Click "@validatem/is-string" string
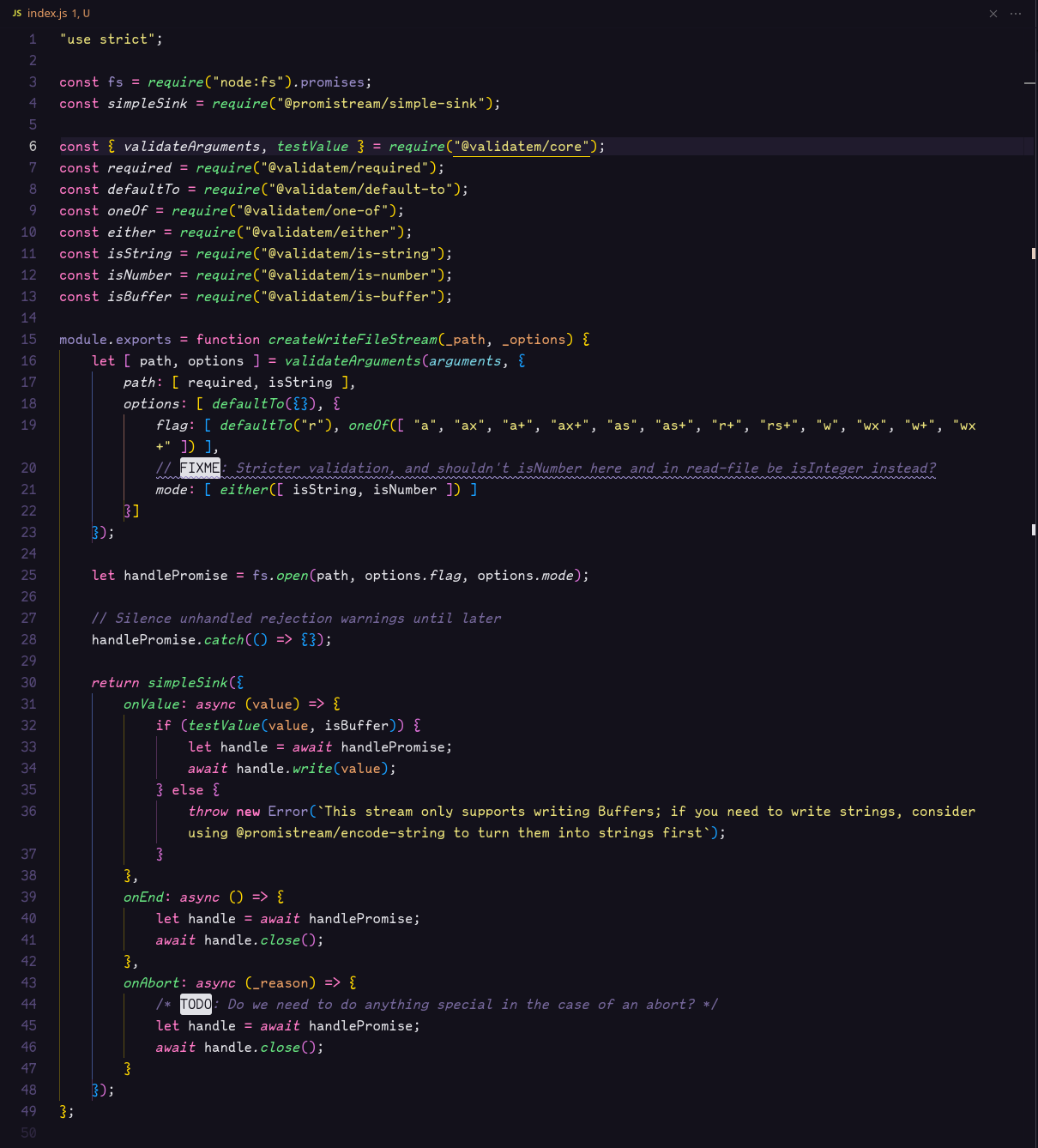The width and height of the screenshot is (1038, 1148). pyautogui.click(x=348, y=253)
